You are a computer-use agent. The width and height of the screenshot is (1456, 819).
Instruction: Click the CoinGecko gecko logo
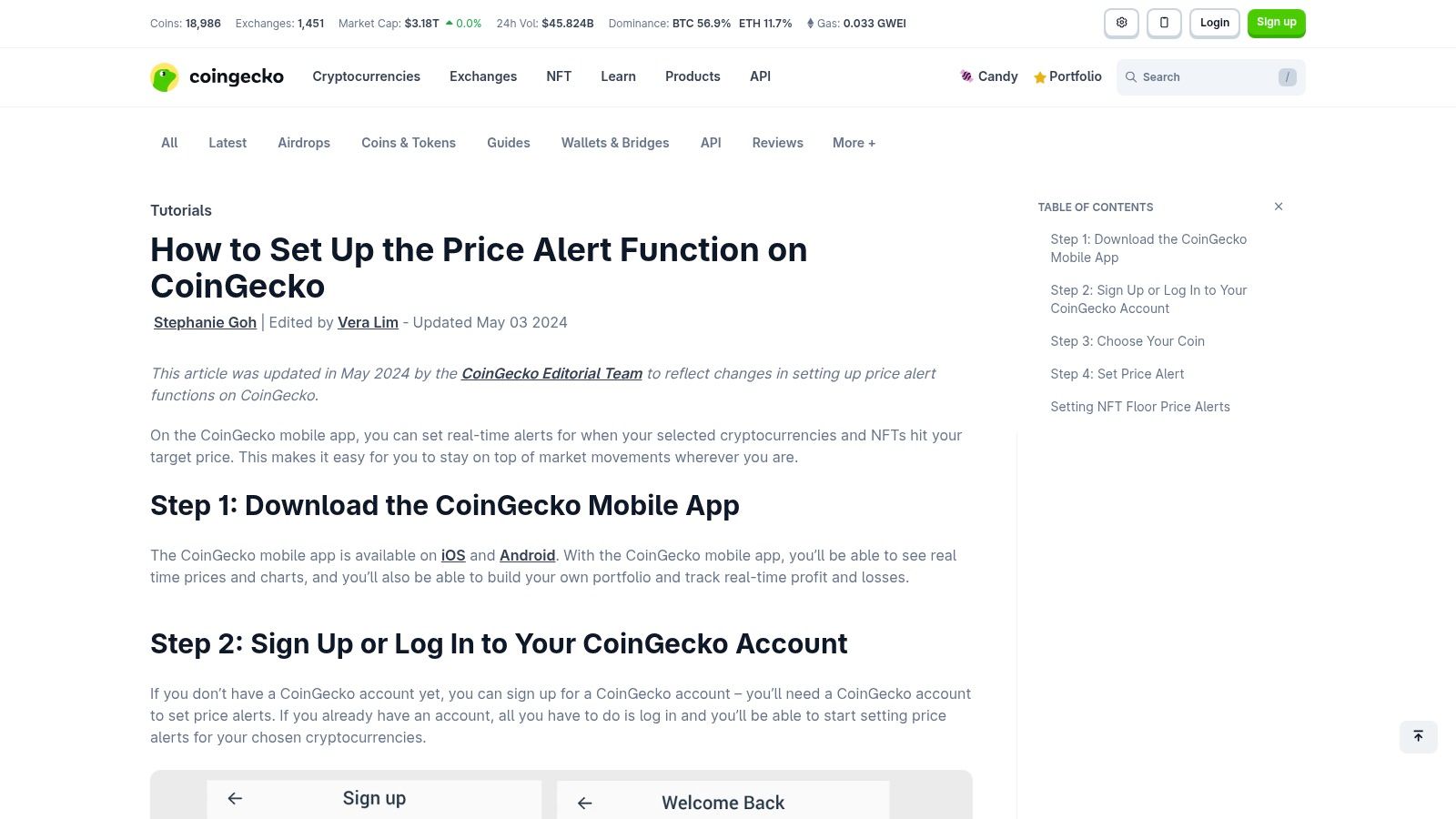pyautogui.click(x=165, y=76)
